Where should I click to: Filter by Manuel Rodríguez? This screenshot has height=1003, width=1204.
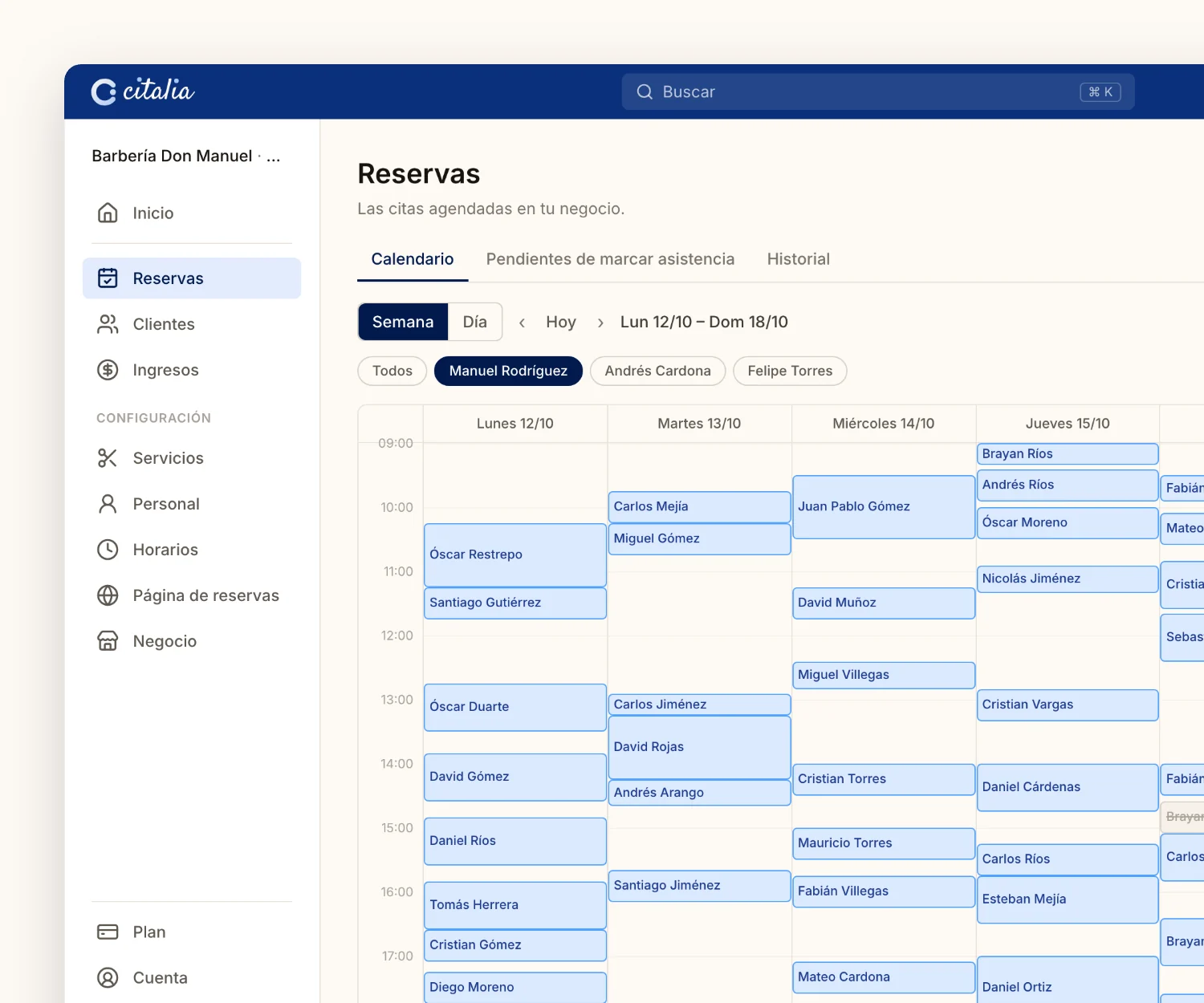pos(508,371)
